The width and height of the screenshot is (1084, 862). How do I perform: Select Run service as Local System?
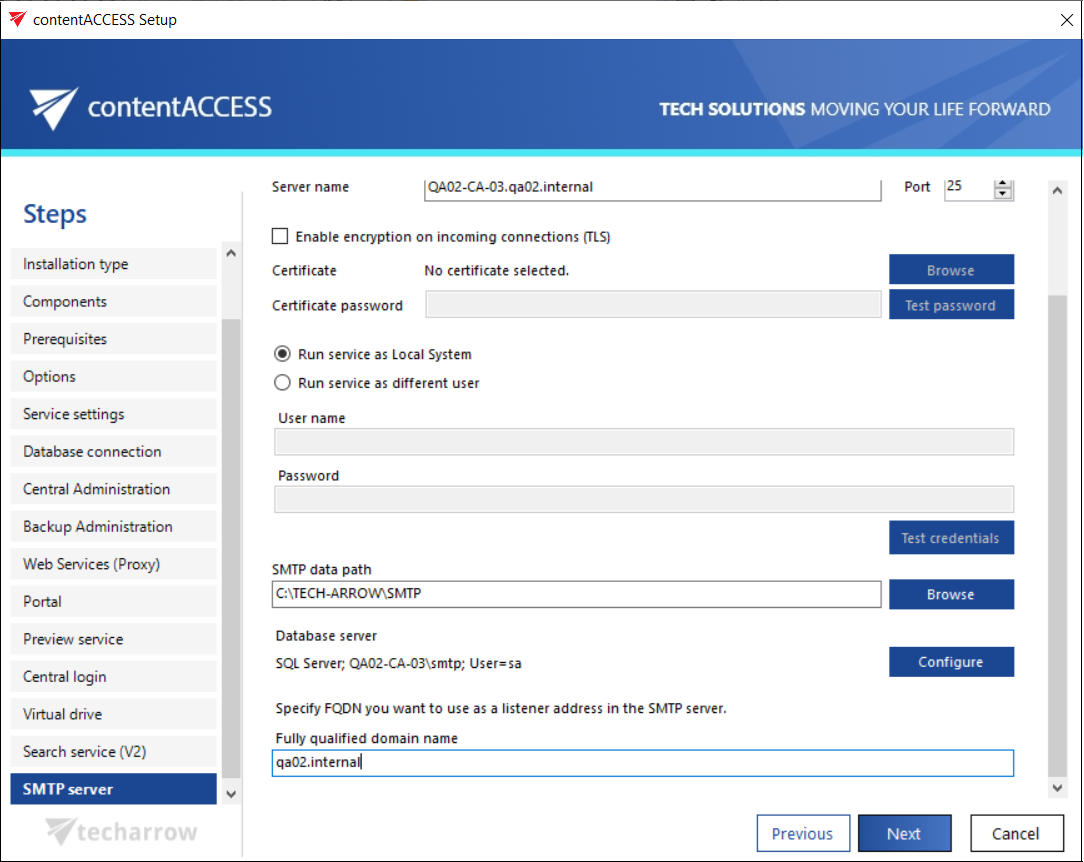click(283, 354)
